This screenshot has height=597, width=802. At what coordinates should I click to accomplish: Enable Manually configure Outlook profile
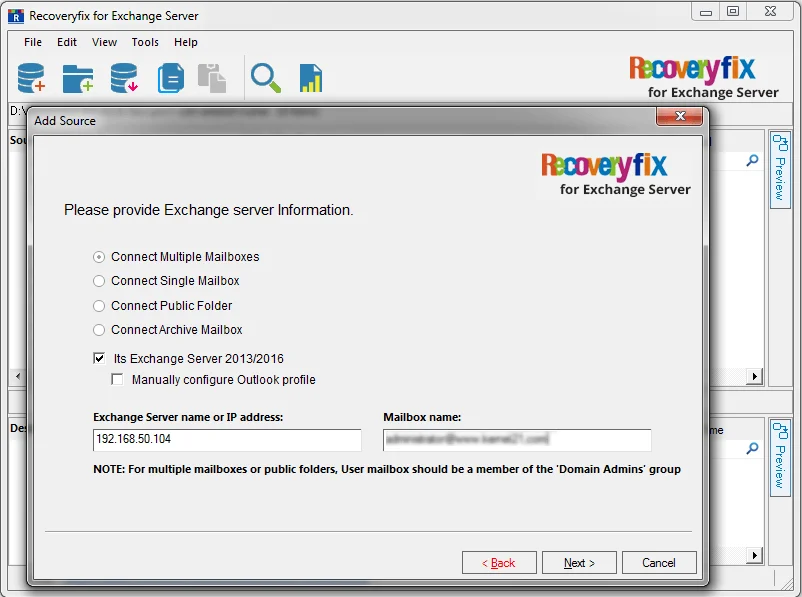117,380
